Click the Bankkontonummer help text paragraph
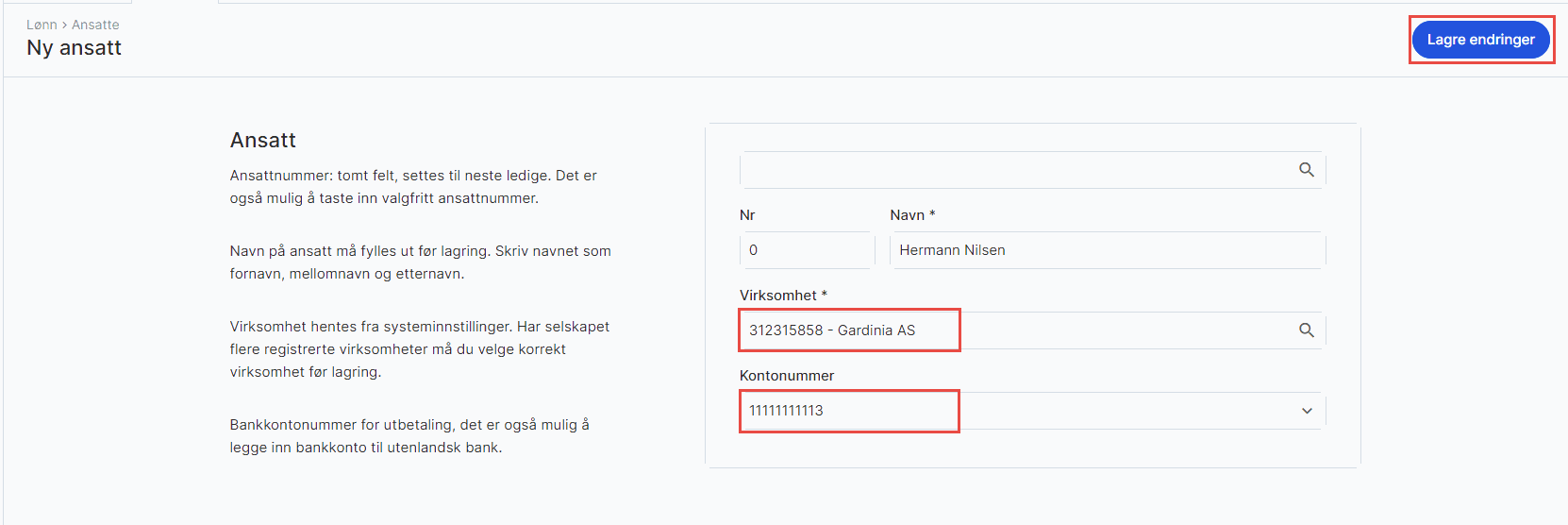The width and height of the screenshot is (1568, 525). (x=409, y=436)
